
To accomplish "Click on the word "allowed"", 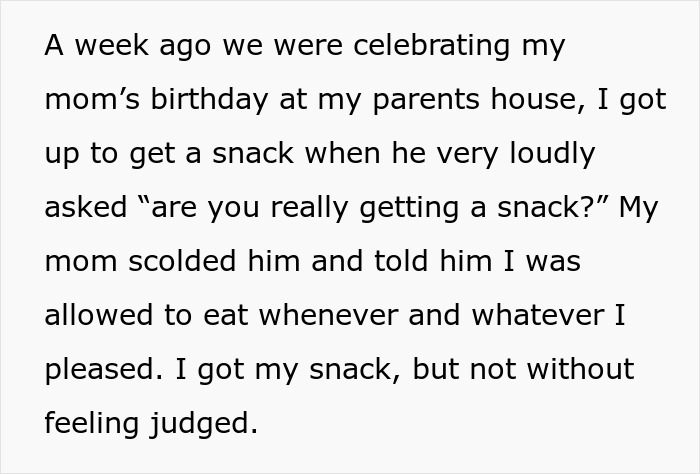I will point(99,315).
